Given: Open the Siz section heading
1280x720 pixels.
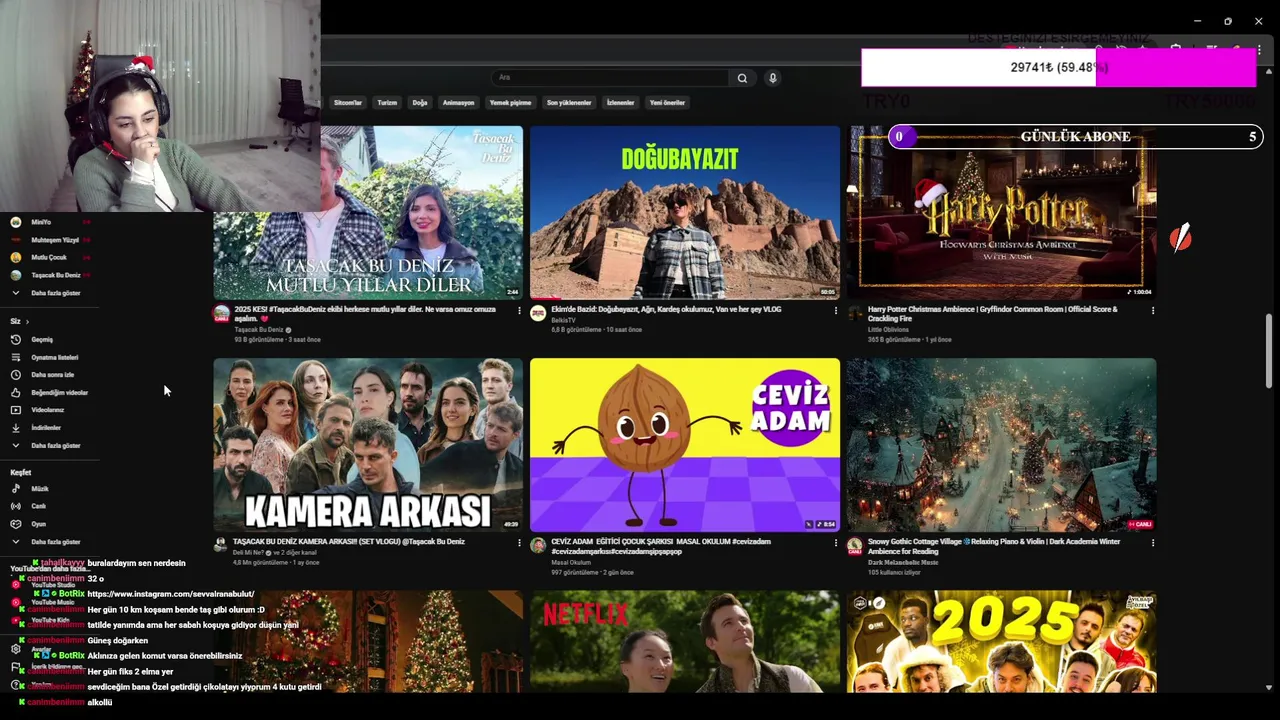Looking at the screenshot, I should (x=19, y=321).
